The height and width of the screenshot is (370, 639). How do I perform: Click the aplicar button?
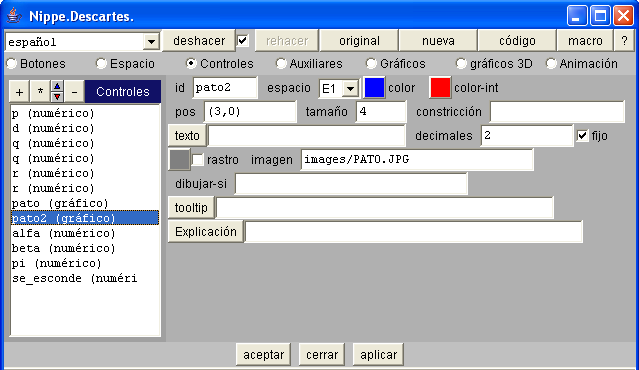378,355
